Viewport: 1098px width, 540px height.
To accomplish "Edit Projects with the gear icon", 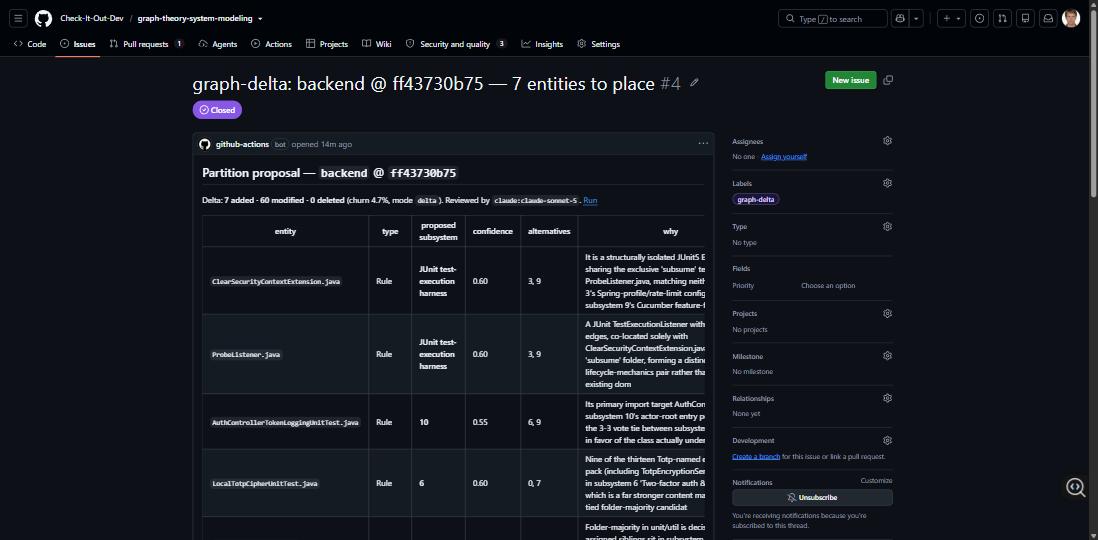I will pos(887,313).
